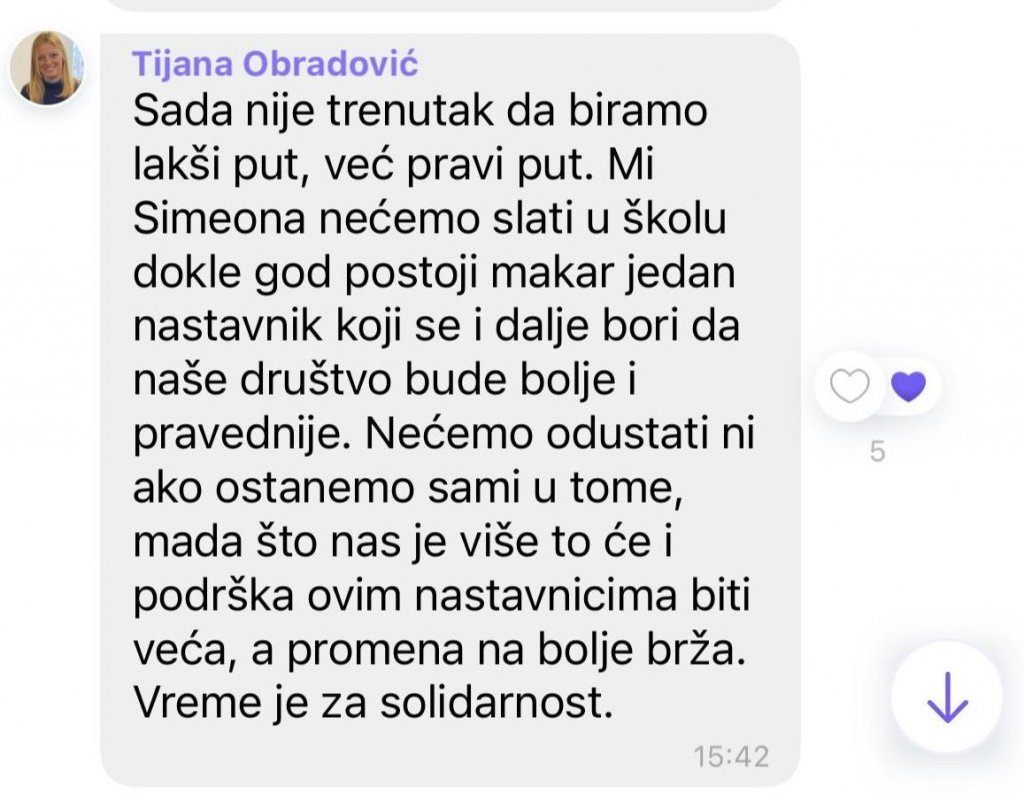Image resolution: width=1024 pixels, height=794 pixels.
Task: Tap the line 'naše društvo bude bolje i'
Action: click(x=385, y=381)
